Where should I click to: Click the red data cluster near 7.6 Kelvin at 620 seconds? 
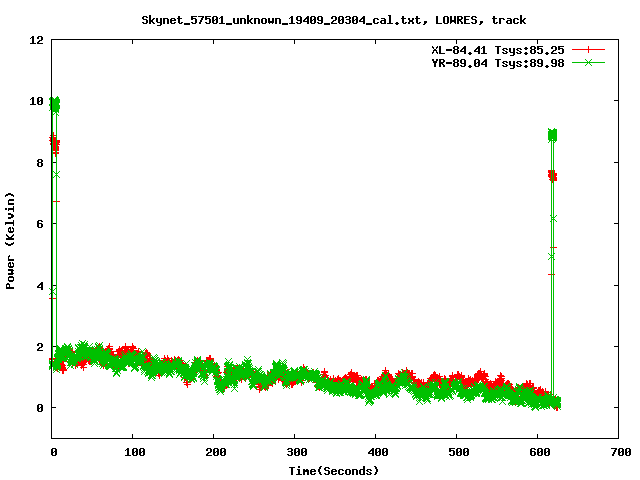(x=552, y=176)
